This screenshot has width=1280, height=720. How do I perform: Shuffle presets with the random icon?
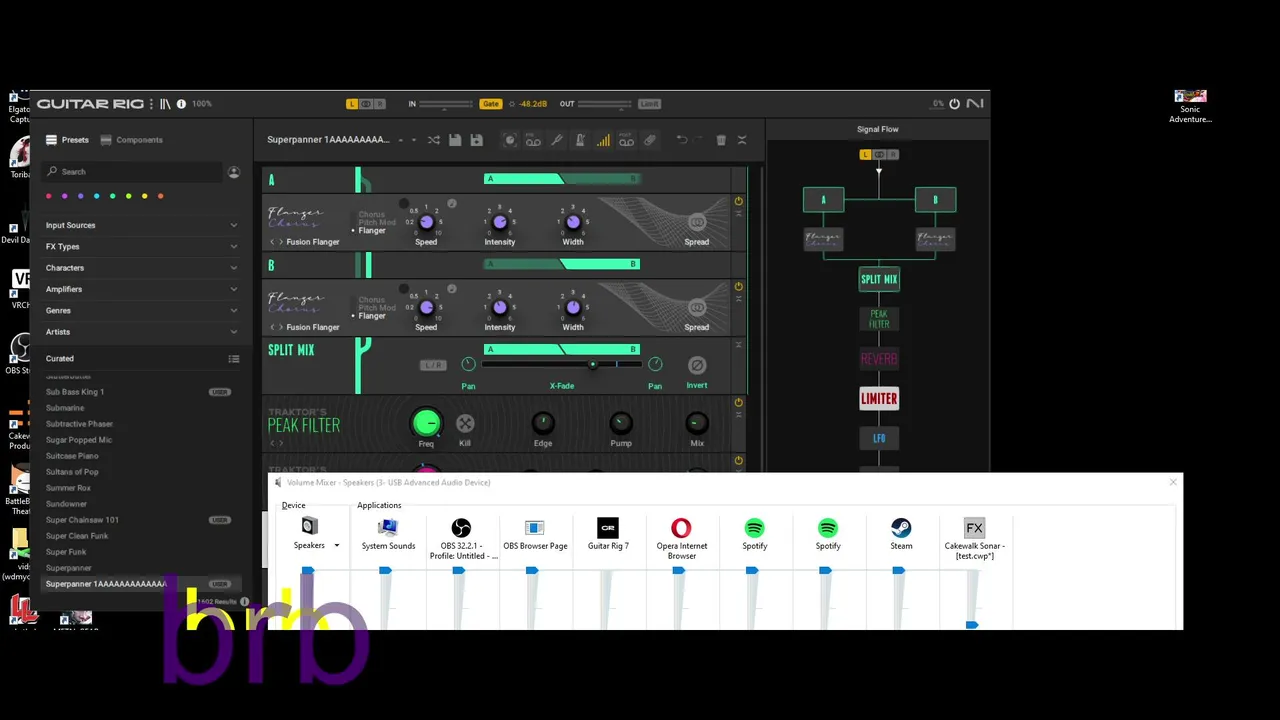point(434,140)
